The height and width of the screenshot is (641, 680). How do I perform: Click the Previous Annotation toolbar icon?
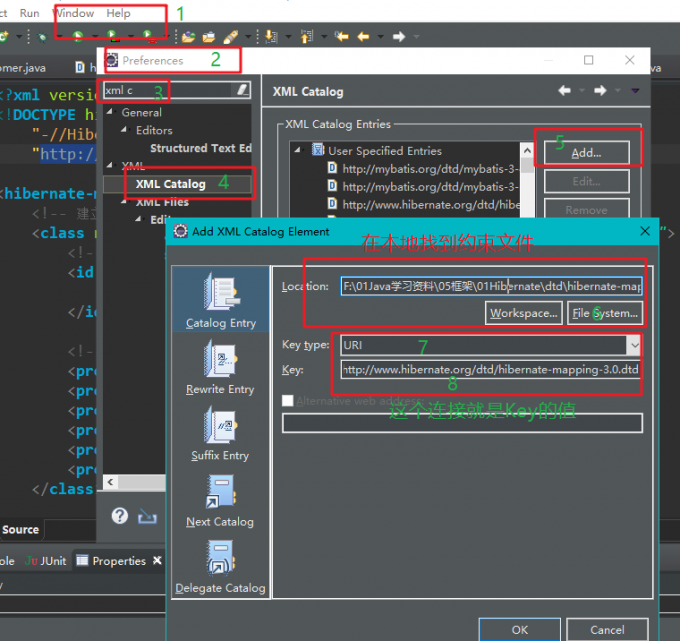(x=307, y=36)
